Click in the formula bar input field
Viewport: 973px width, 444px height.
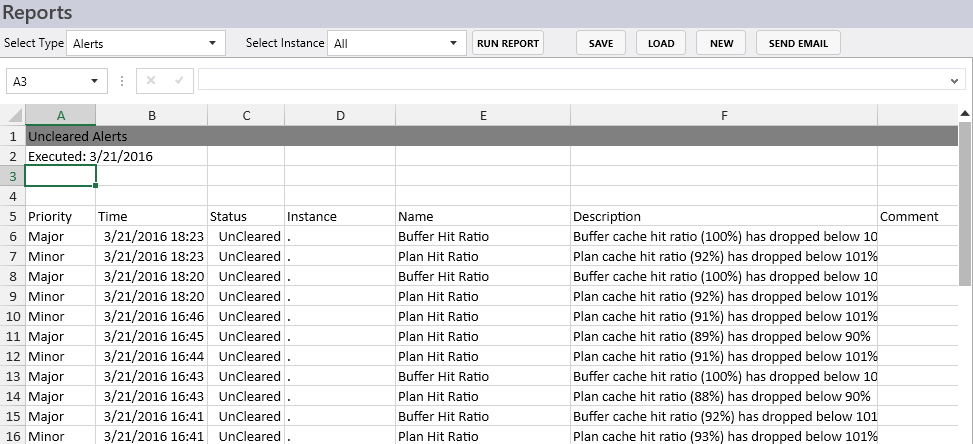click(x=571, y=81)
